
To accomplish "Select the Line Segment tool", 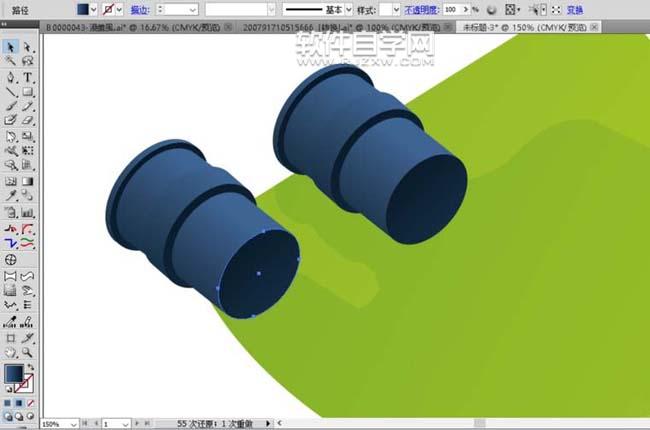I will [x=11, y=92].
